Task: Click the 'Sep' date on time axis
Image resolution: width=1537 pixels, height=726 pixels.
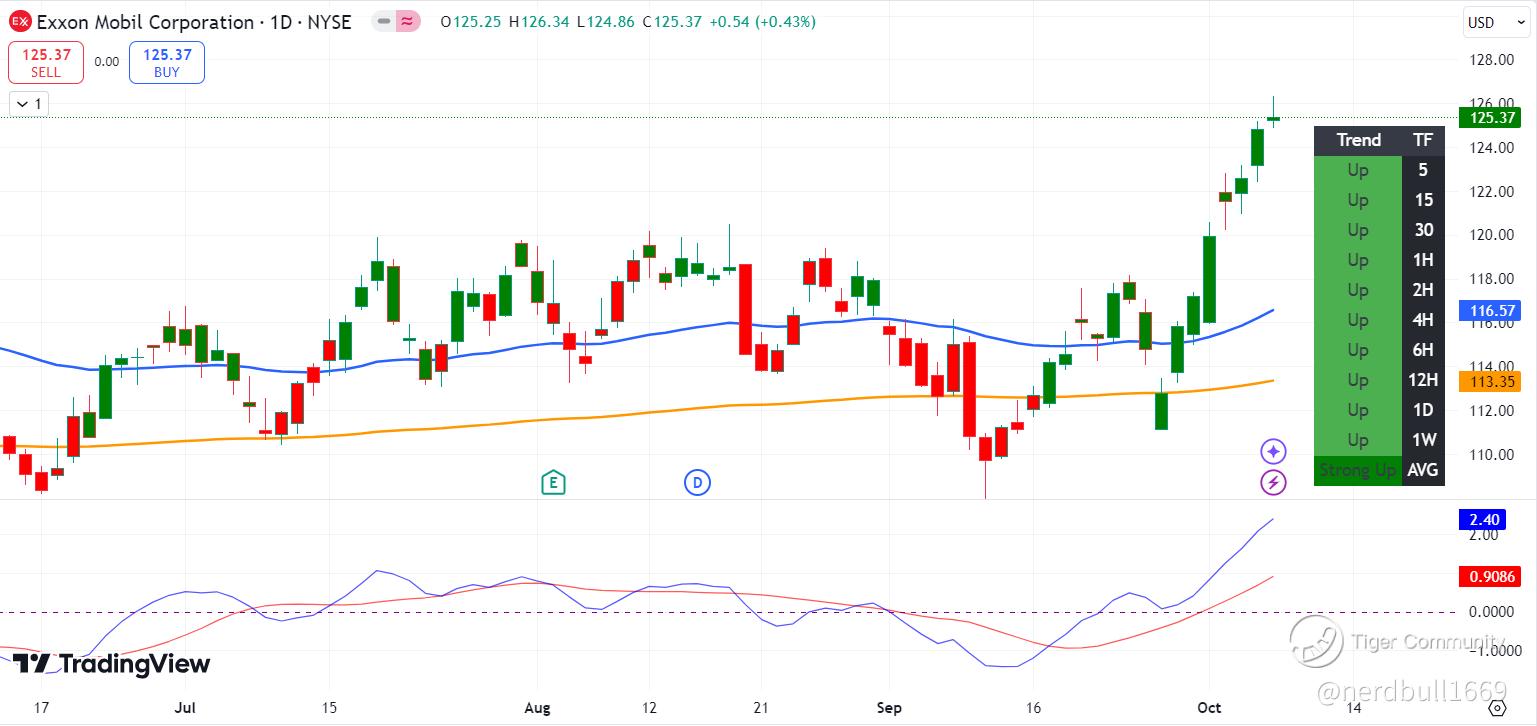Action: coord(888,708)
